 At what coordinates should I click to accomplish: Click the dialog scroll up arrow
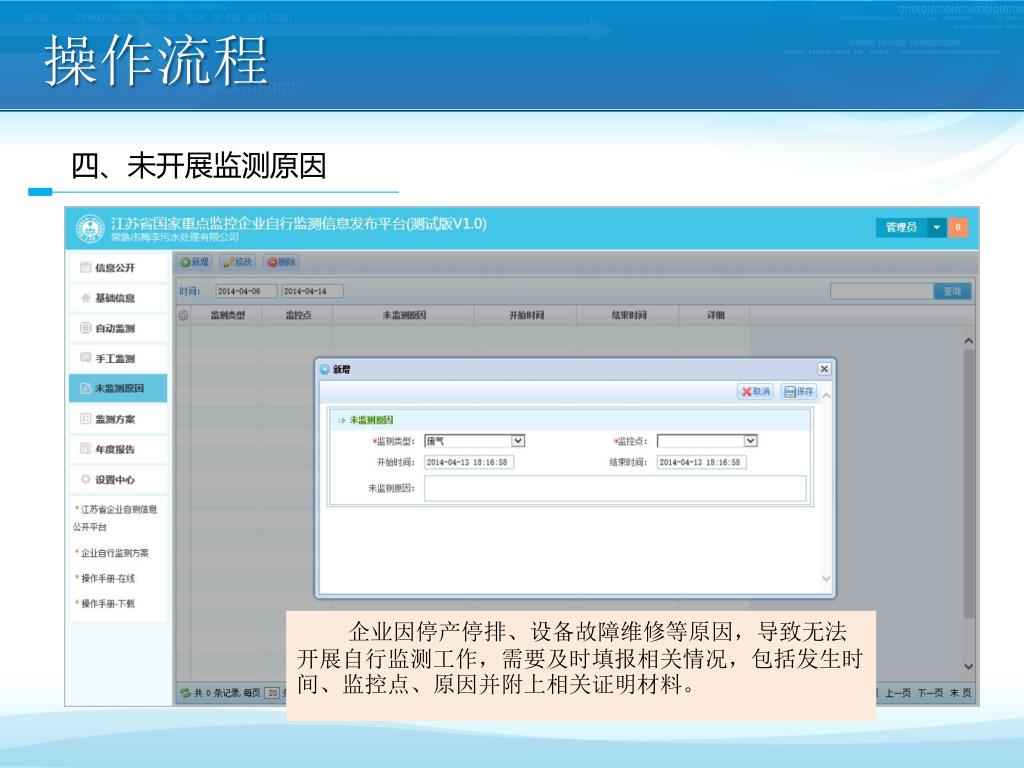pos(826,396)
